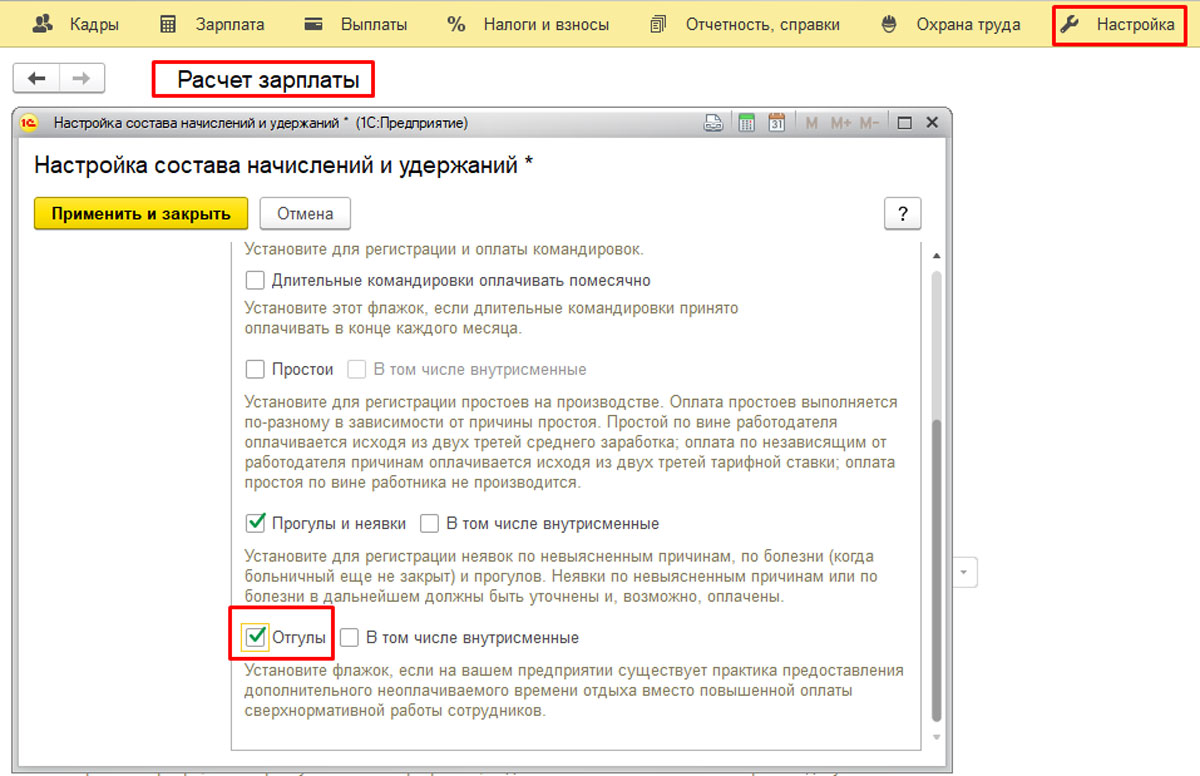Click the M- memory subtract button
The width and height of the screenshot is (1200, 776).
click(x=869, y=123)
